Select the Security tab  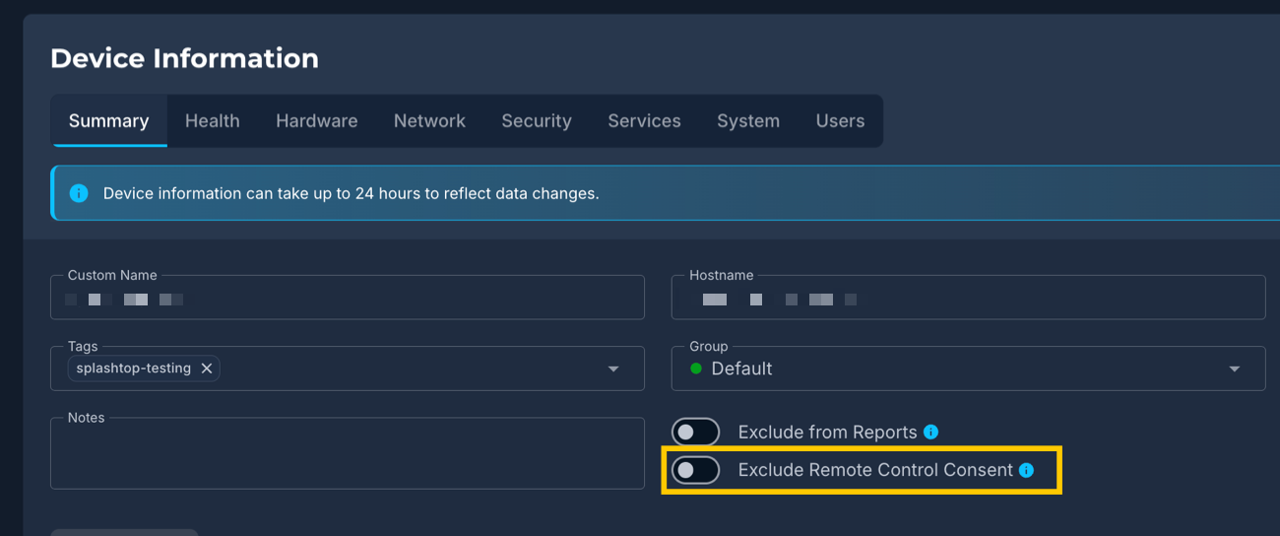pyautogui.click(x=536, y=121)
